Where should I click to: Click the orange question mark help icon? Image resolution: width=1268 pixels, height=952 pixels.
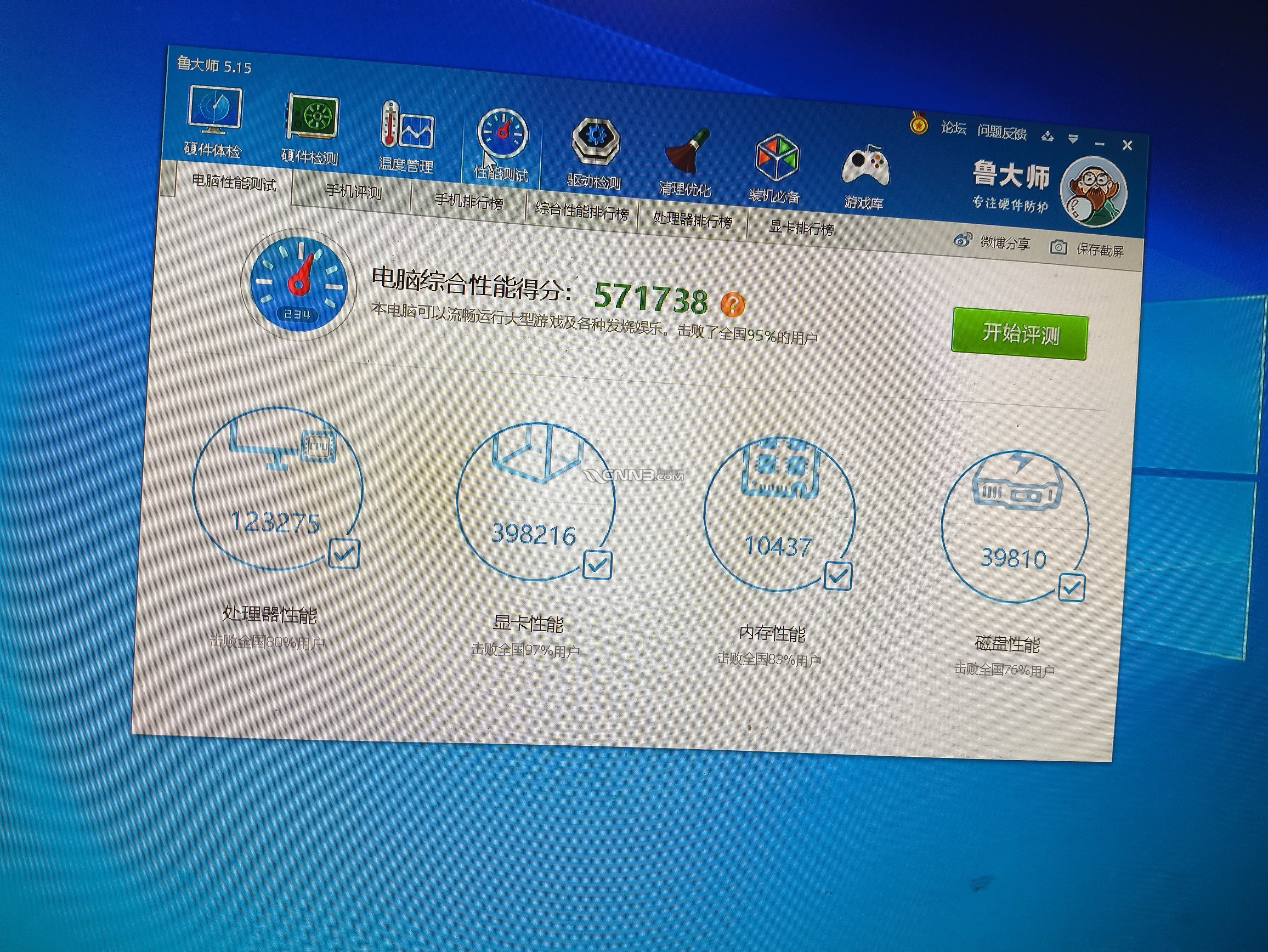[x=733, y=304]
